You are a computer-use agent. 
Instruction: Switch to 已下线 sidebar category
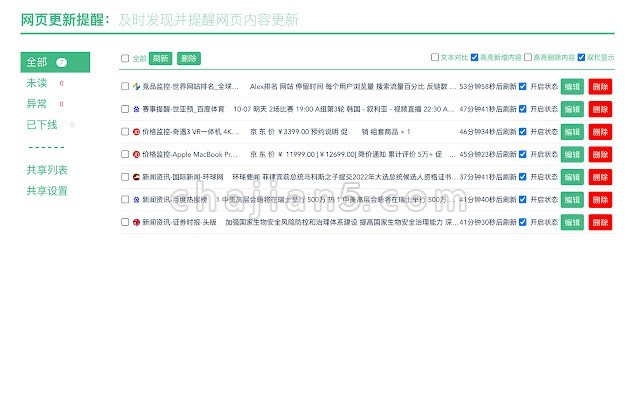coord(42,124)
